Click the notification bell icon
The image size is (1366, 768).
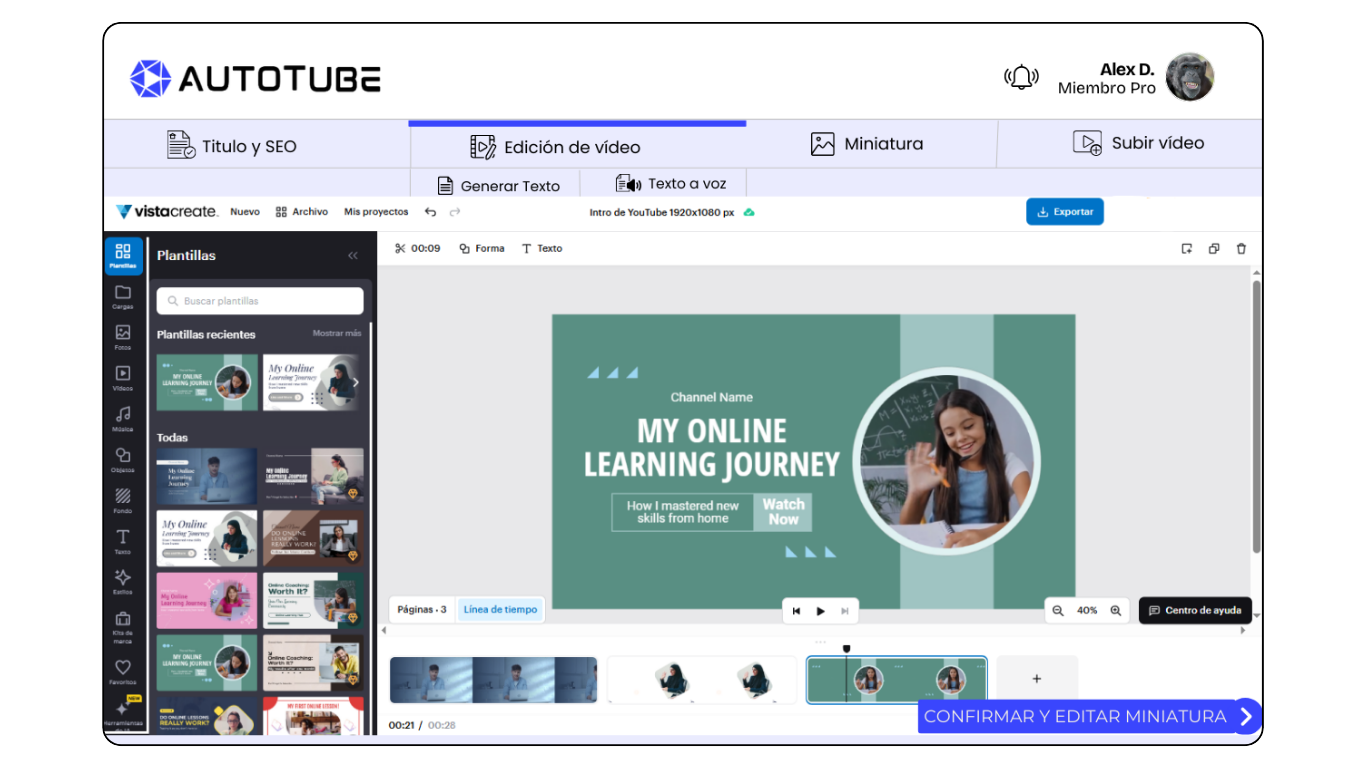pyautogui.click(x=1021, y=77)
